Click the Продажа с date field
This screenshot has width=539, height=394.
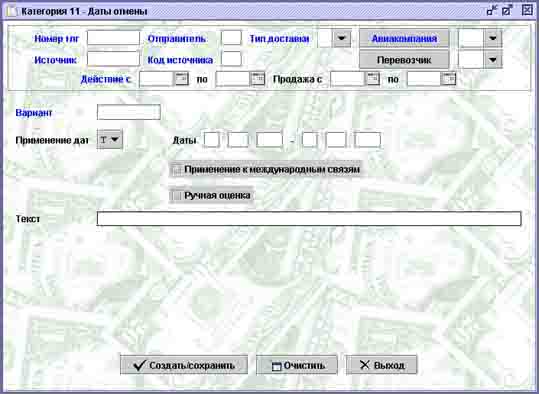point(348,79)
